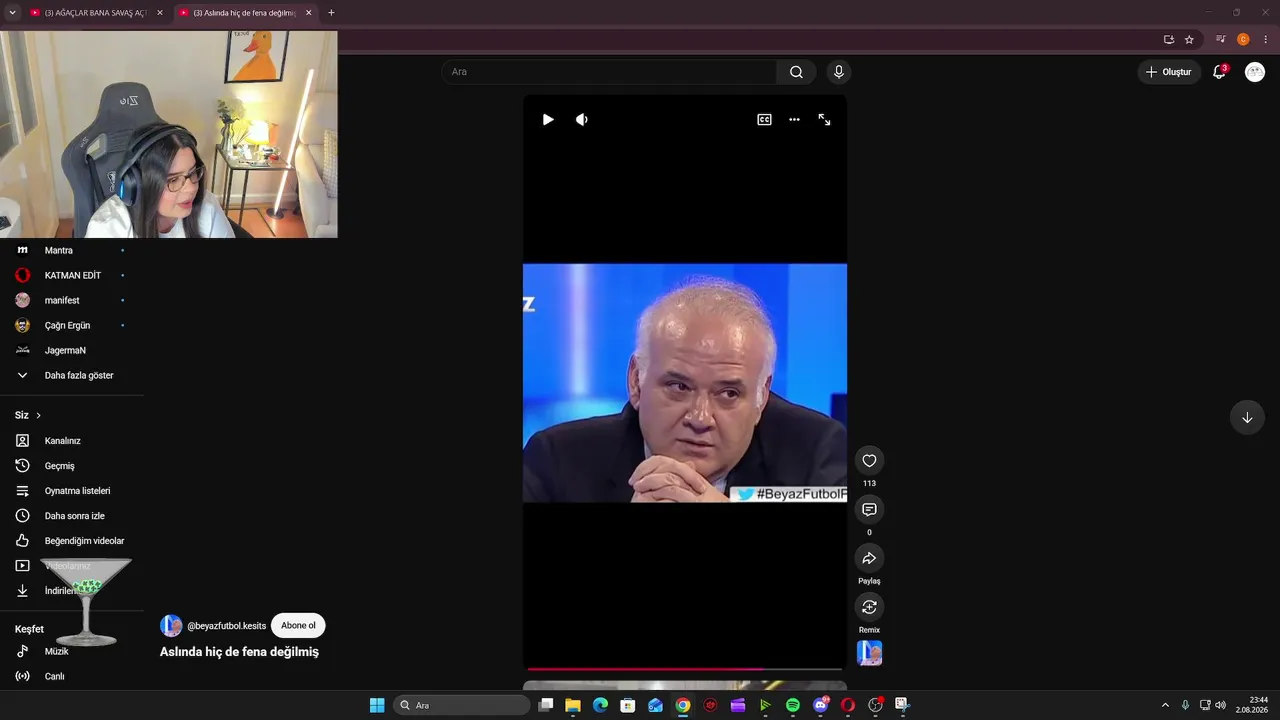The height and width of the screenshot is (720, 1280).
Task: Launch Microsoft Edge from the taskbar
Action: tap(600, 705)
